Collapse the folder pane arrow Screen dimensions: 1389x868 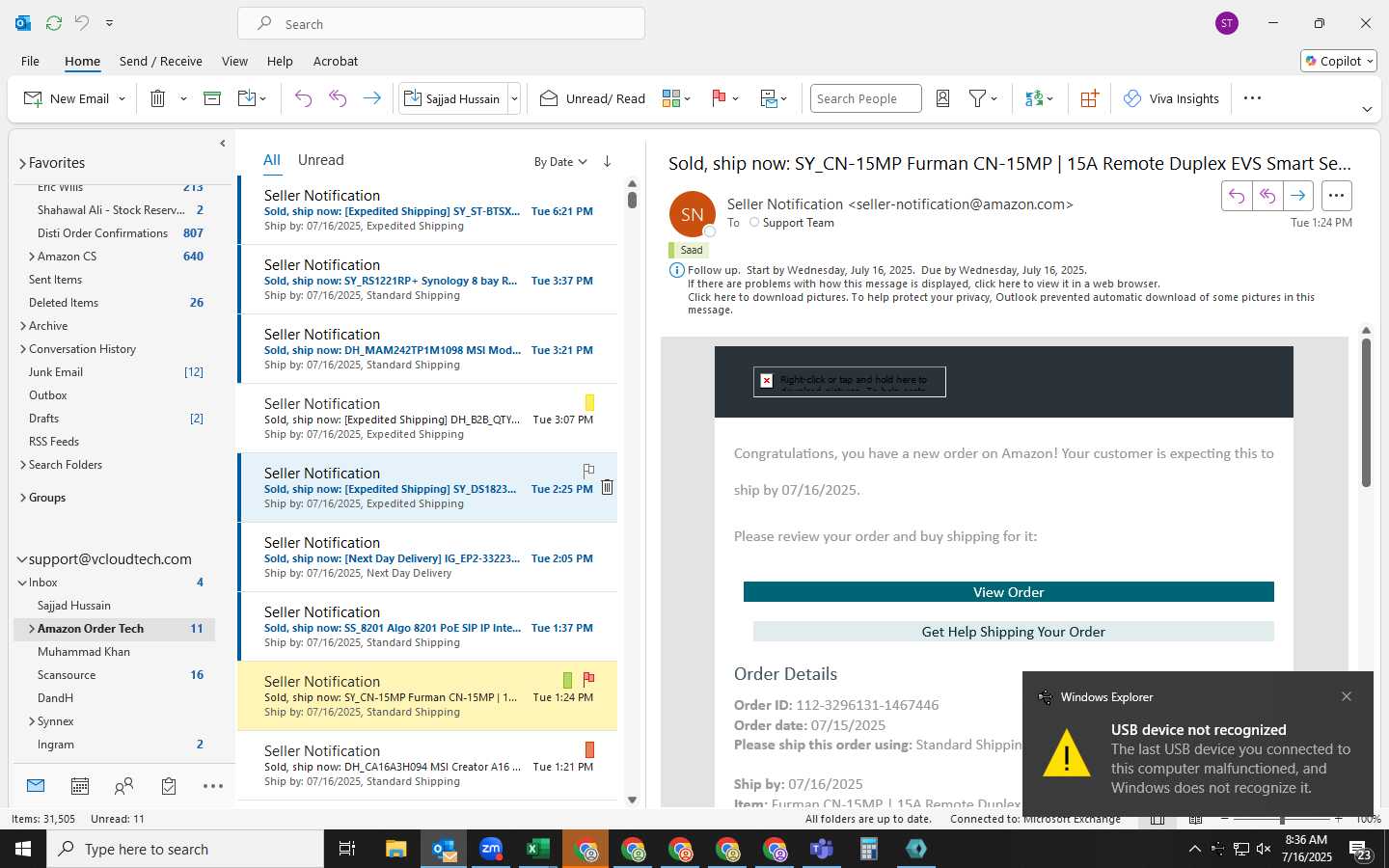(x=223, y=143)
